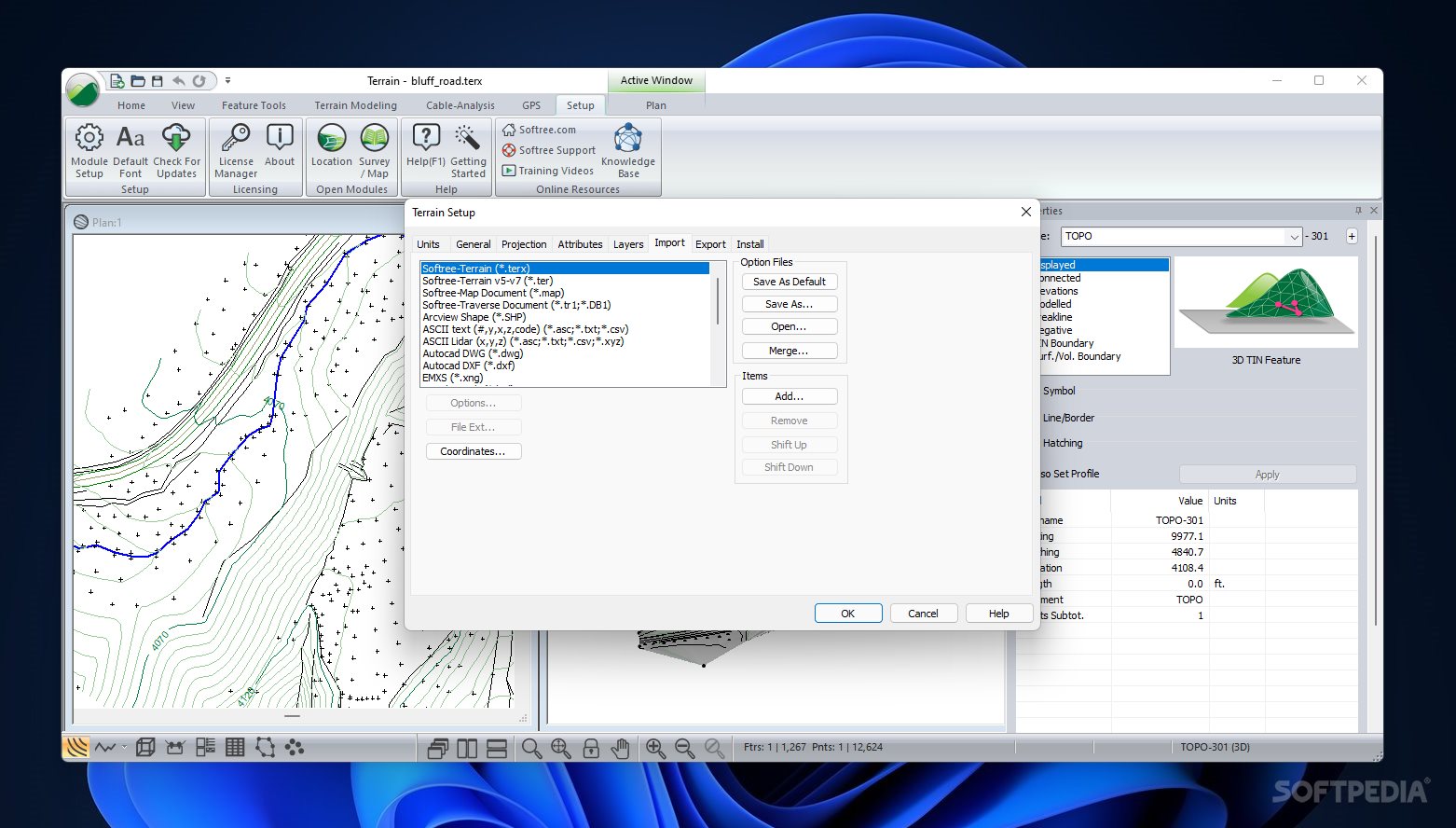The width and height of the screenshot is (1456, 828).
Task: Tile windows side by side icon
Action: pos(467,748)
